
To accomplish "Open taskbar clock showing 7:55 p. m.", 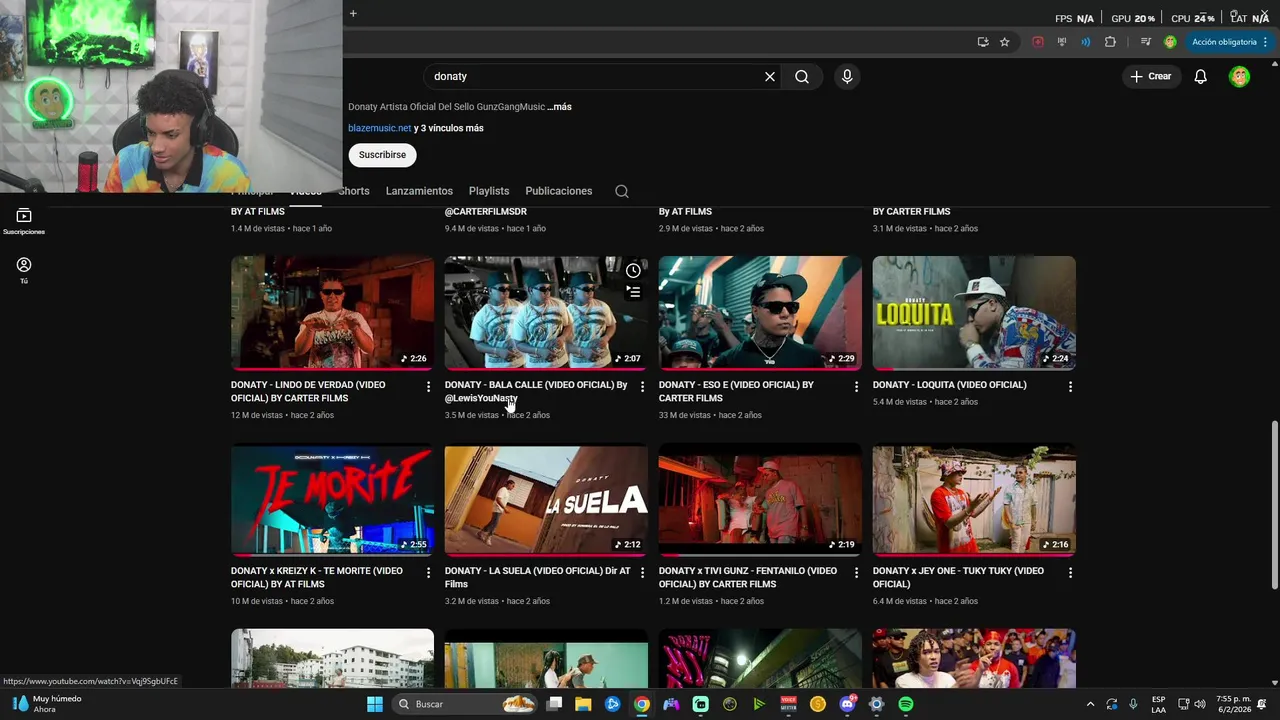I will click(x=1233, y=704).
